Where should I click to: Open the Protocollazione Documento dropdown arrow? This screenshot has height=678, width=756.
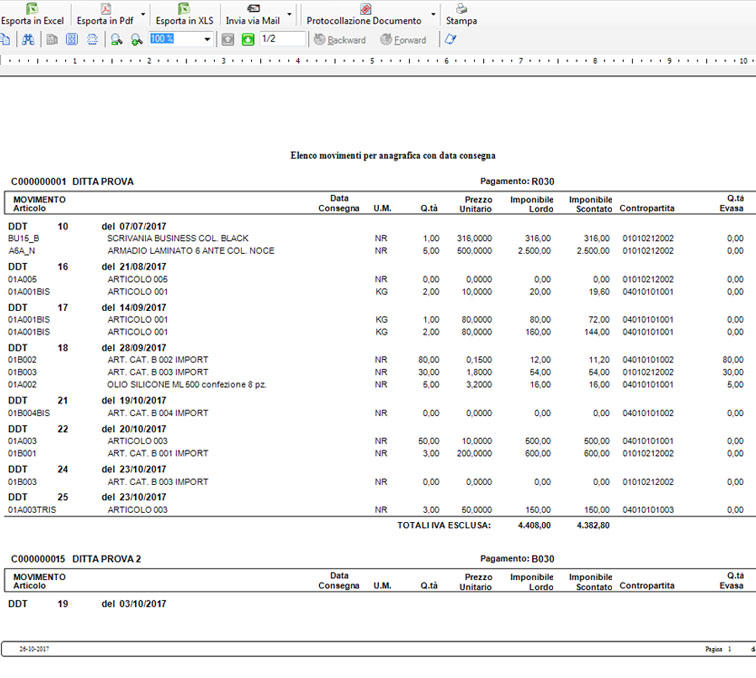click(x=433, y=14)
